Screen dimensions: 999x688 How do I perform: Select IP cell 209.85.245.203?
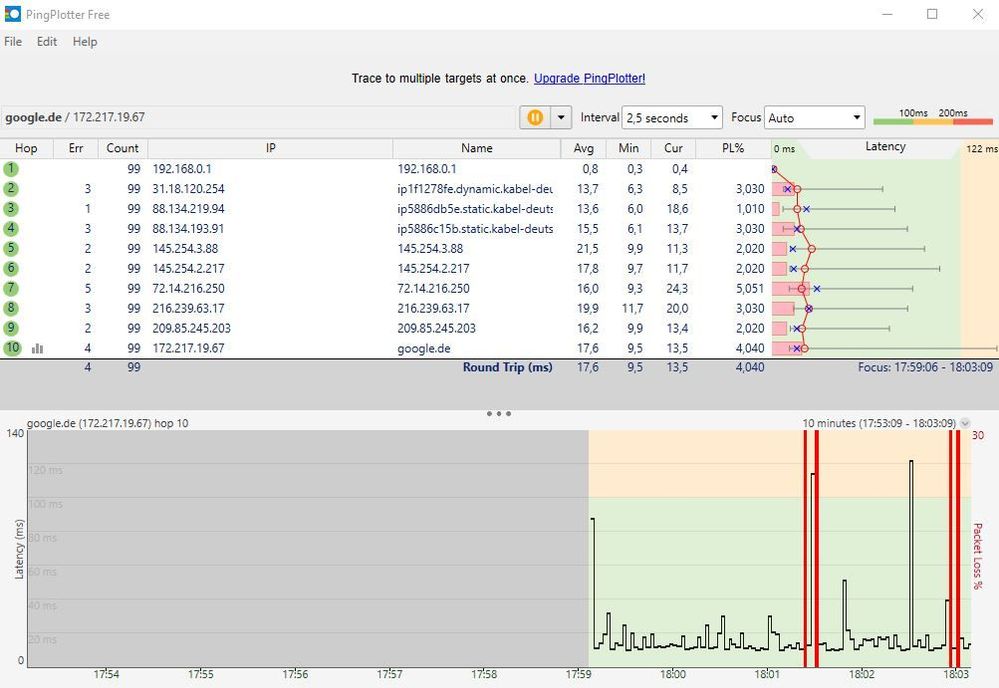192,328
